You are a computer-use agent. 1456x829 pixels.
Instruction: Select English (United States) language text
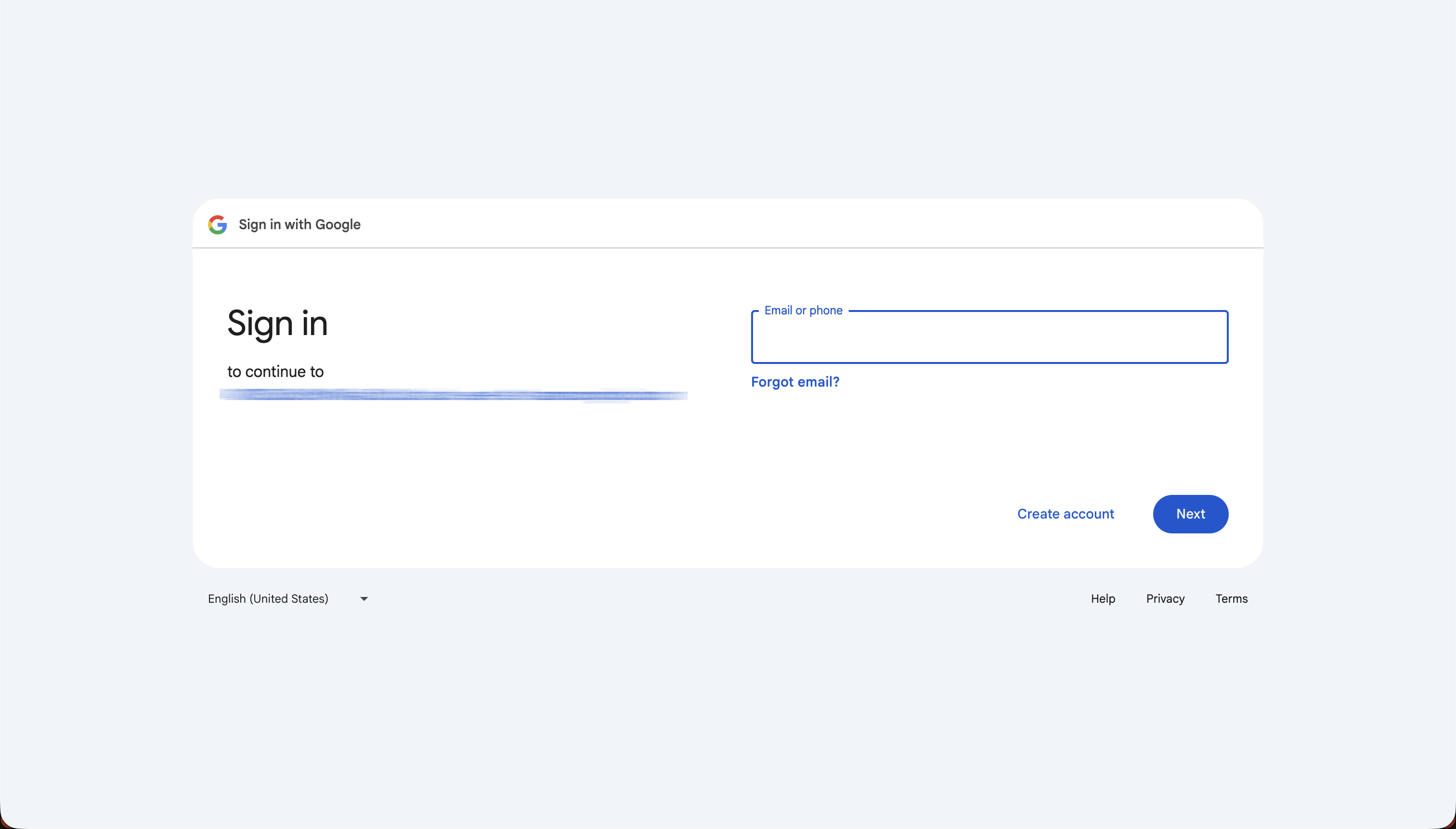(268, 598)
